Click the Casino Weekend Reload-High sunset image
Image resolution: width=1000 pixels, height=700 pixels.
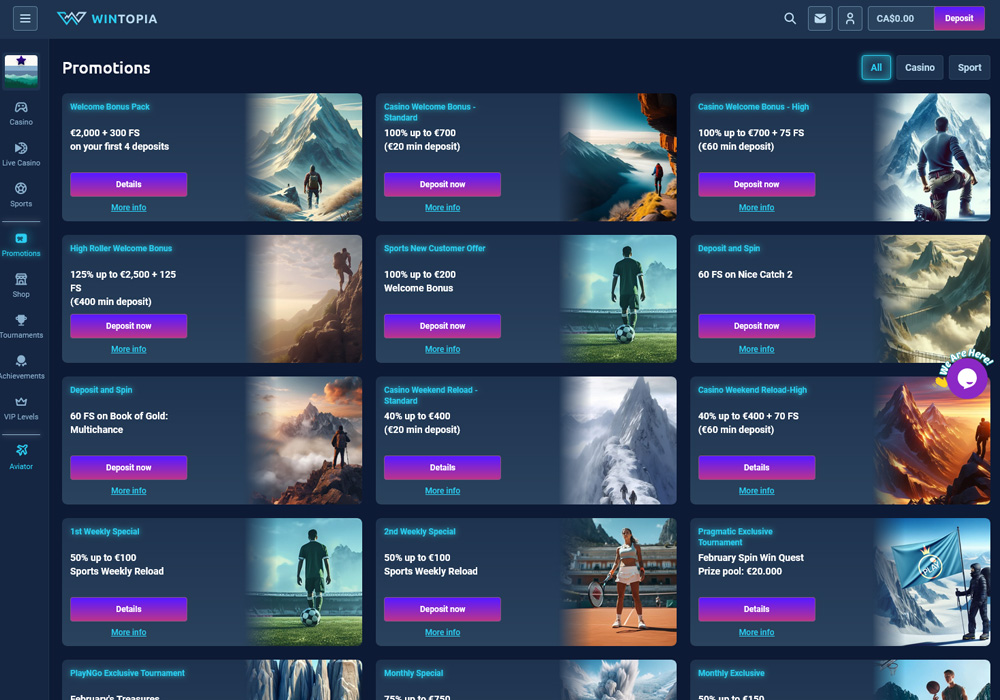click(932, 441)
